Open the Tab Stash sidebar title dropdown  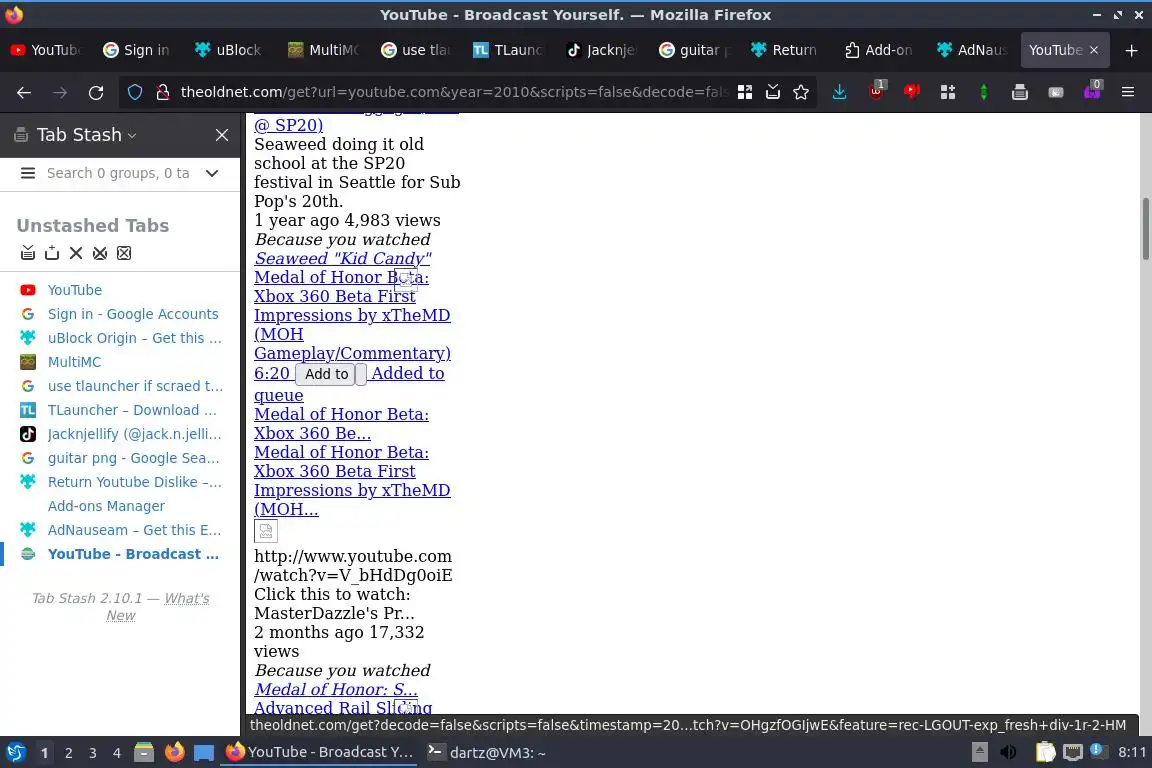click(x=86, y=135)
